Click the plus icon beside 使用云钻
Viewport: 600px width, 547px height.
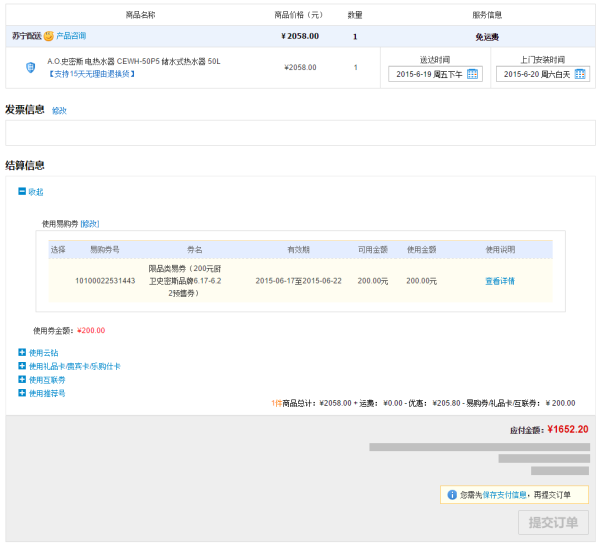22,352
